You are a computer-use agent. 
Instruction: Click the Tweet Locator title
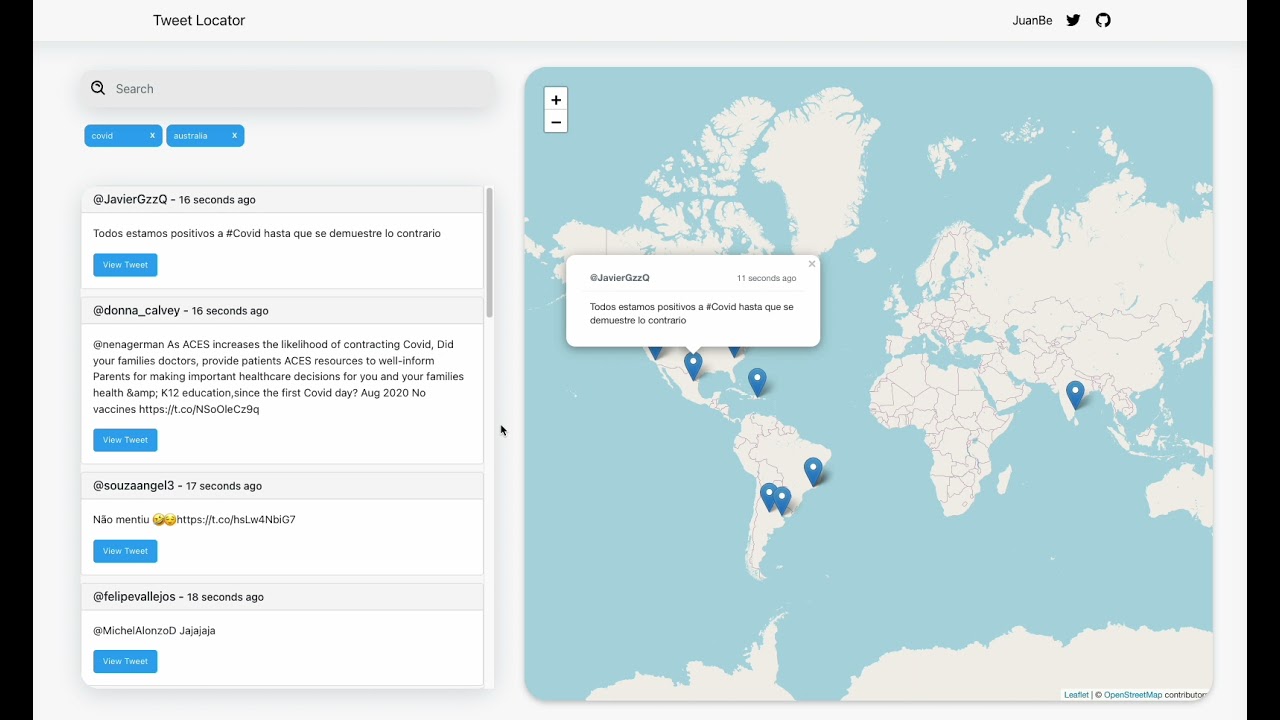tap(199, 20)
